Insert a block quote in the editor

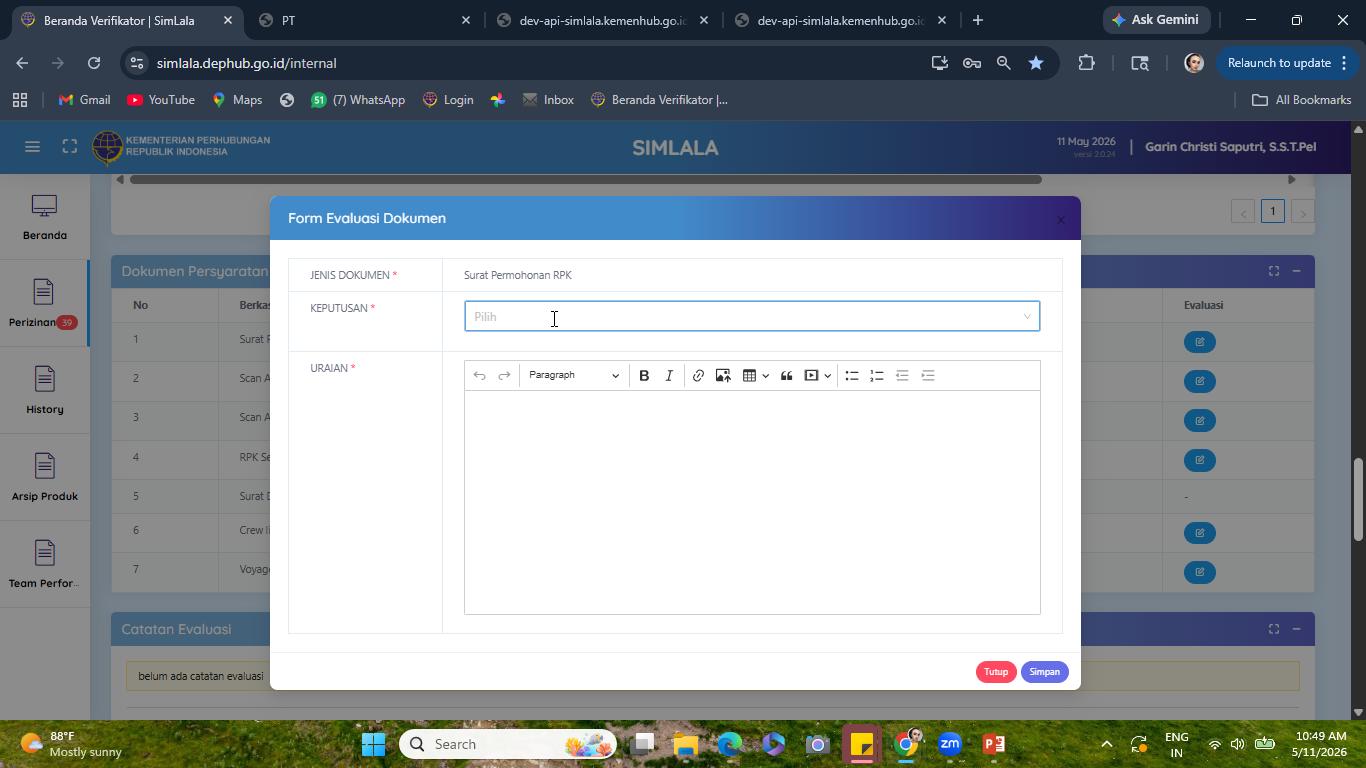click(x=786, y=376)
